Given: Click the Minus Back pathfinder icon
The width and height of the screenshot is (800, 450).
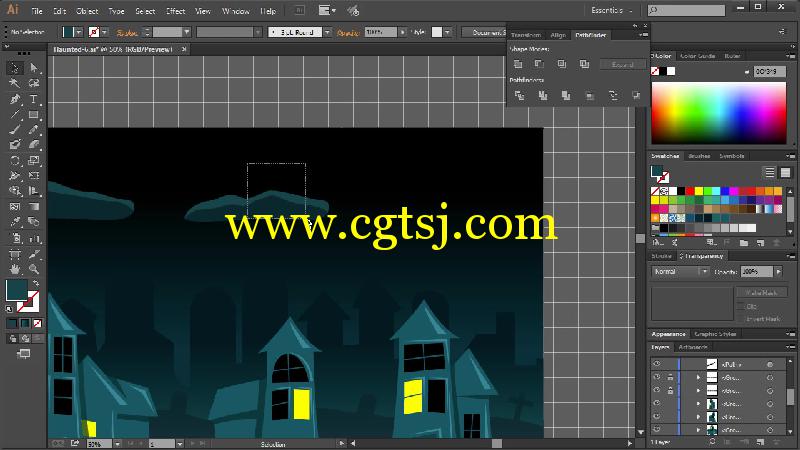Looking at the screenshot, I should pos(636,95).
